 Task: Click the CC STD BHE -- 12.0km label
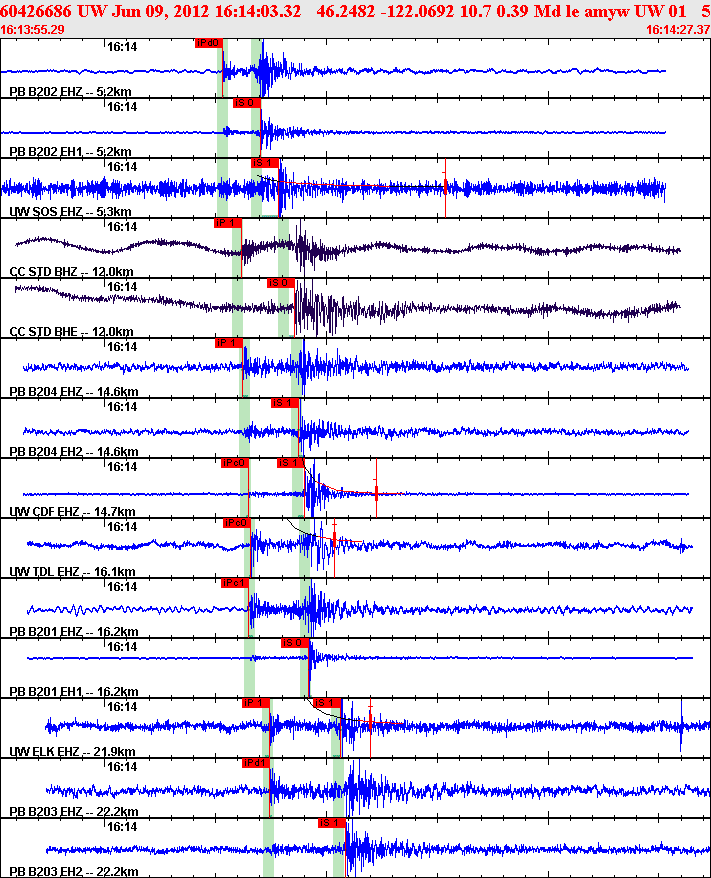point(72,331)
